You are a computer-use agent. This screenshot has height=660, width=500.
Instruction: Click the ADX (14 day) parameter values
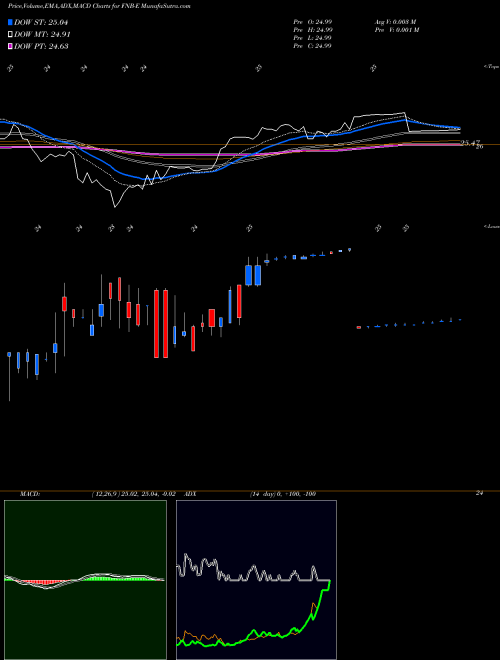(282, 494)
